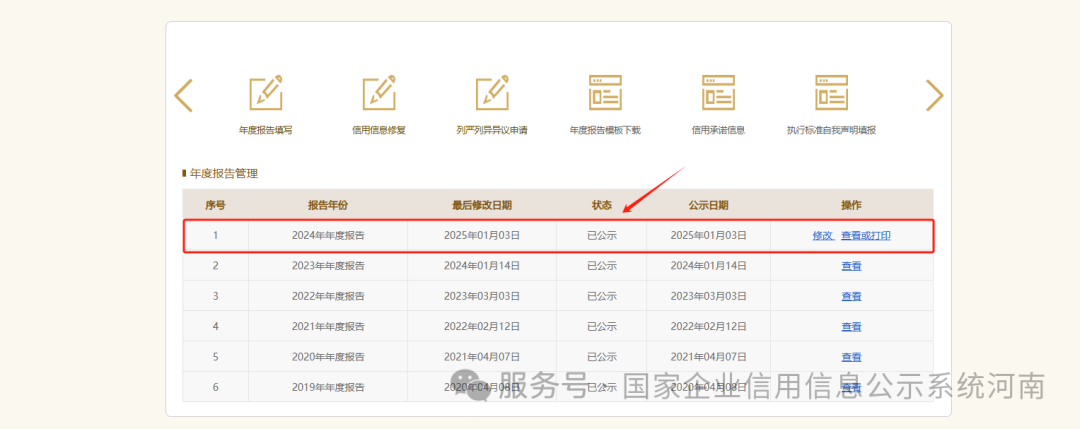Viewport: 1080px width, 429px height.
Task: Click 查看或打印 link for 2024年度报告
Action: tap(866, 236)
